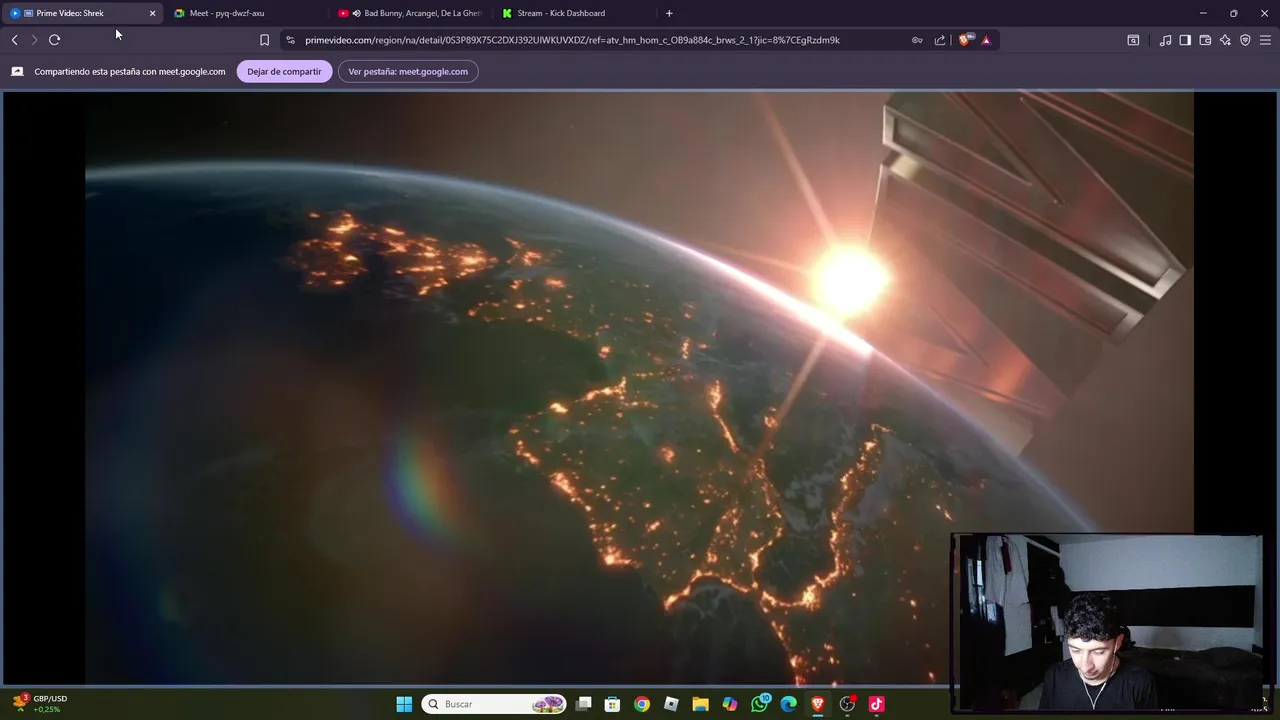This screenshot has height=720, width=1280.
Task: Close the Prime Video: Shrek tab
Action: click(152, 13)
